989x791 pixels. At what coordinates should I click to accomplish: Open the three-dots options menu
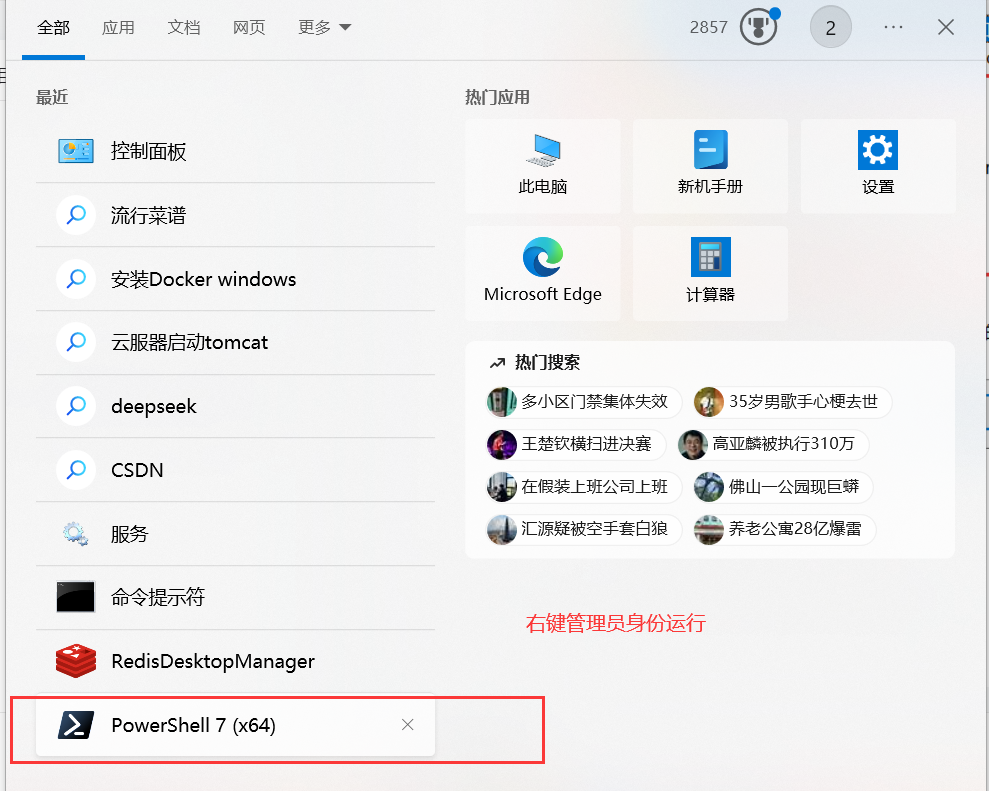click(x=893, y=27)
